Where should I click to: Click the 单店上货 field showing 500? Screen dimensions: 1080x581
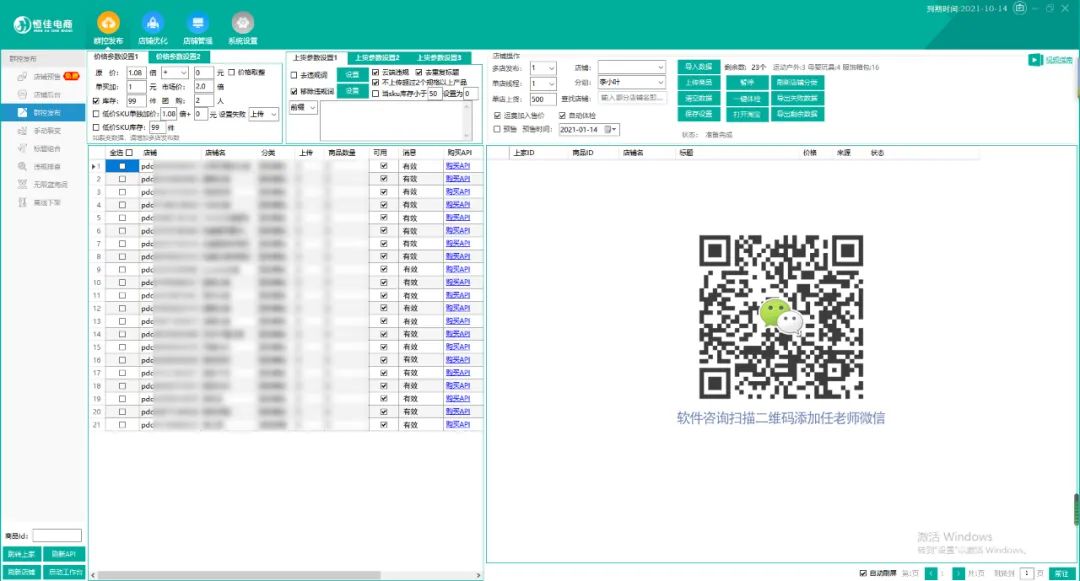pos(543,99)
